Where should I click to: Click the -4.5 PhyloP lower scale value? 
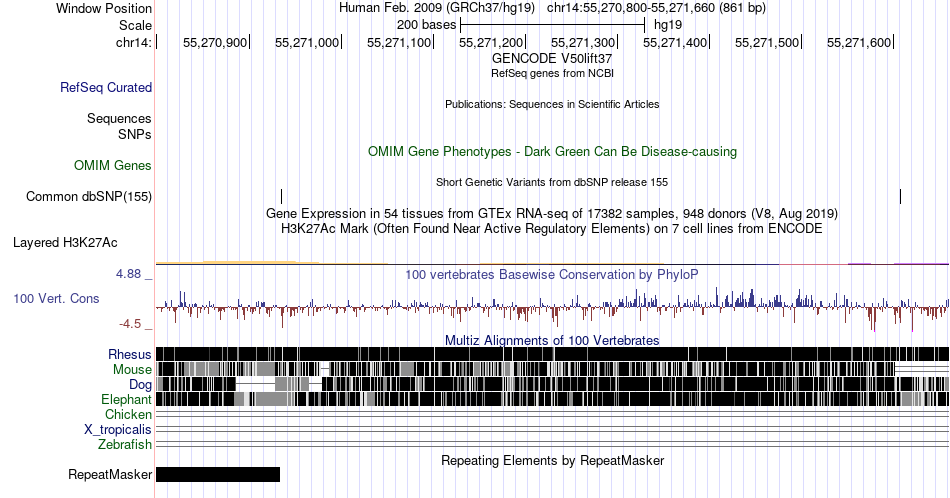click(x=130, y=324)
